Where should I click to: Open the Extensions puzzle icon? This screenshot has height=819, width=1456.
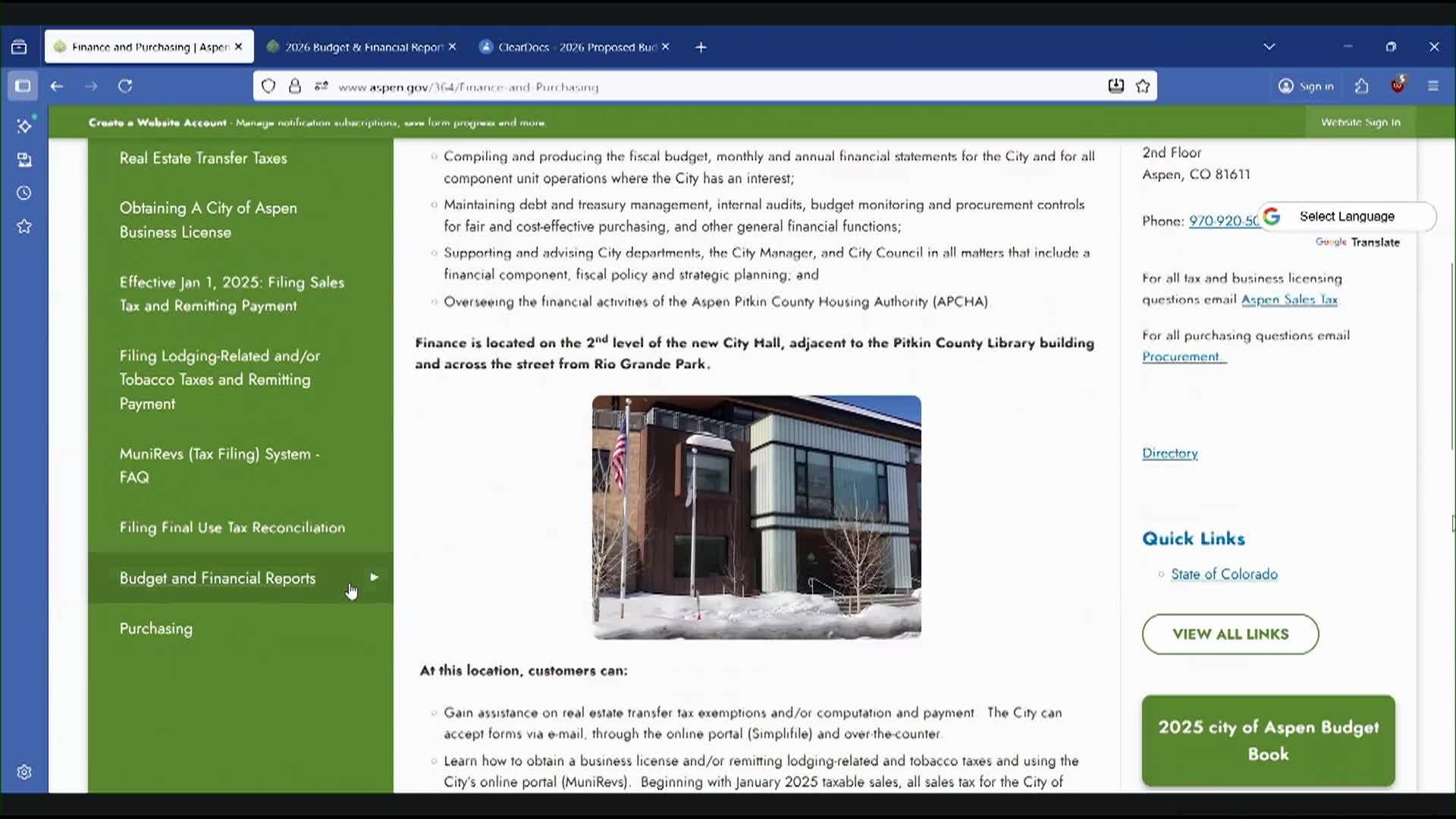click(x=1361, y=86)
